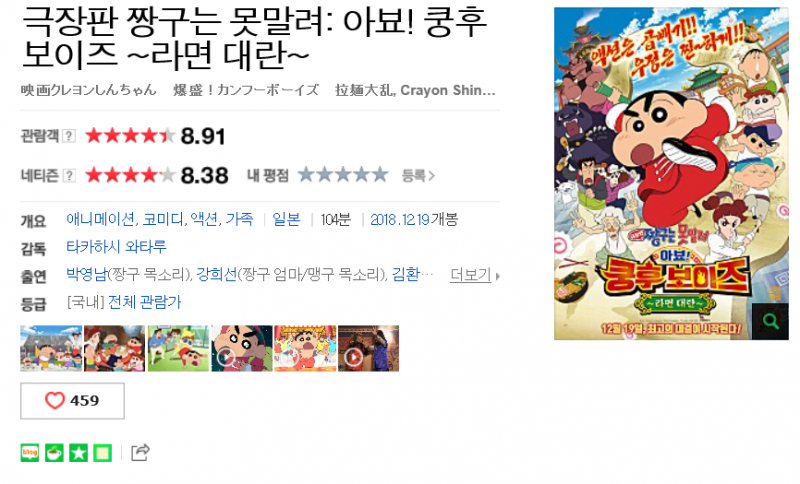The height and width of the screenshot is (484, 800).
Task: Click the 등록 rating submit link
Action: pos(418,175)
